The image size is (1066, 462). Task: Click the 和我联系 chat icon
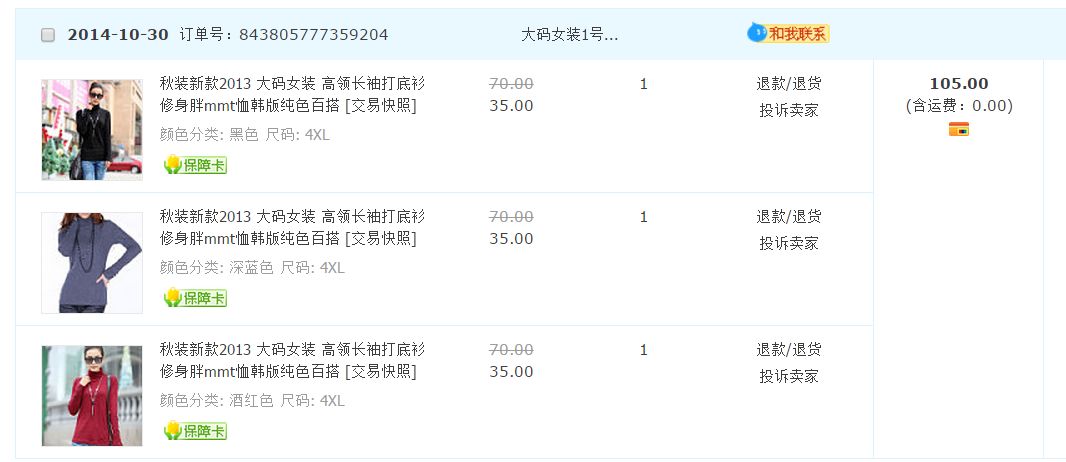(x=788, y=34)
